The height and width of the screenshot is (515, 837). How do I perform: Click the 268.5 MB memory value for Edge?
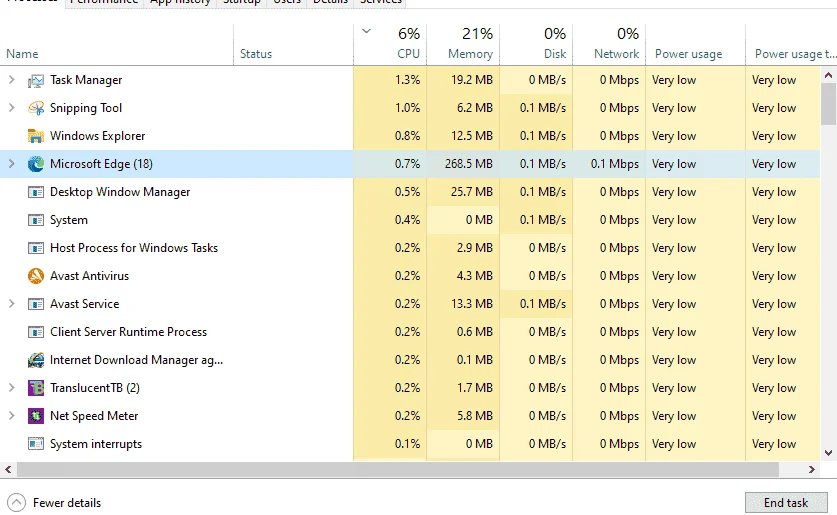(x=469, y=164)
